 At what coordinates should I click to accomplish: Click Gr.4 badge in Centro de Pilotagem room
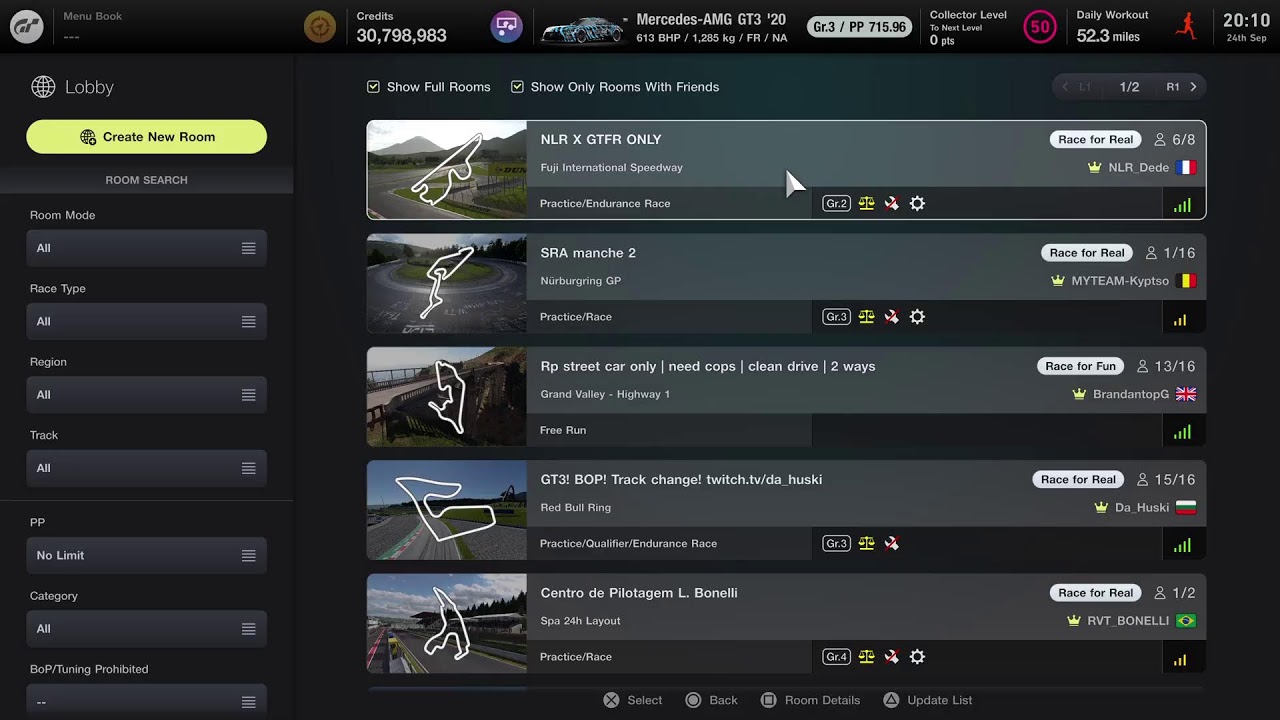pos(836,657)
